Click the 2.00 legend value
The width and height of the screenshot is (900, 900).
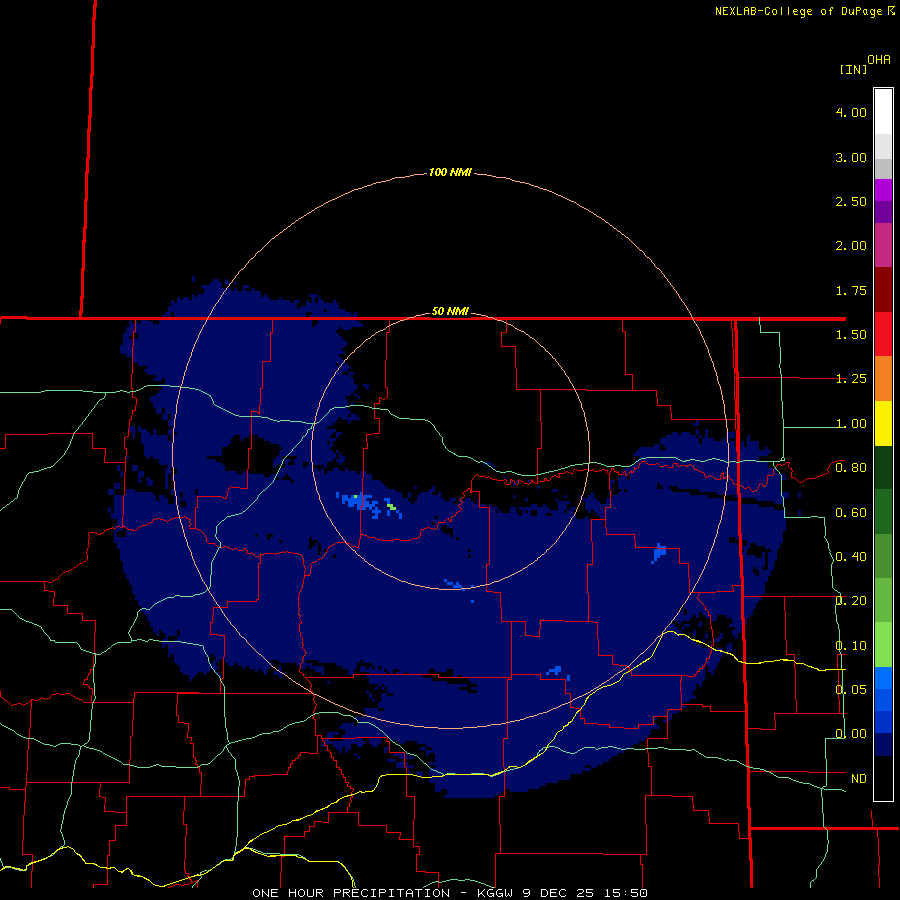(851, 246)
